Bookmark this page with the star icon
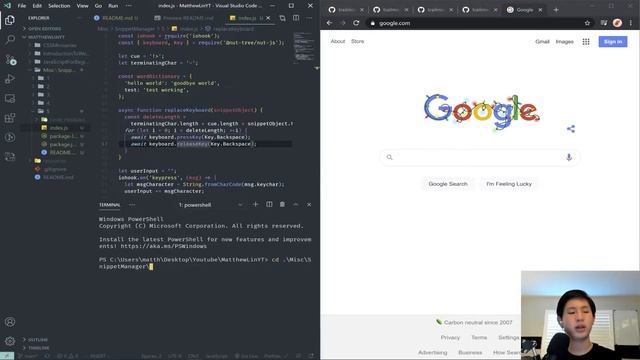 click(x=587, y=23)
